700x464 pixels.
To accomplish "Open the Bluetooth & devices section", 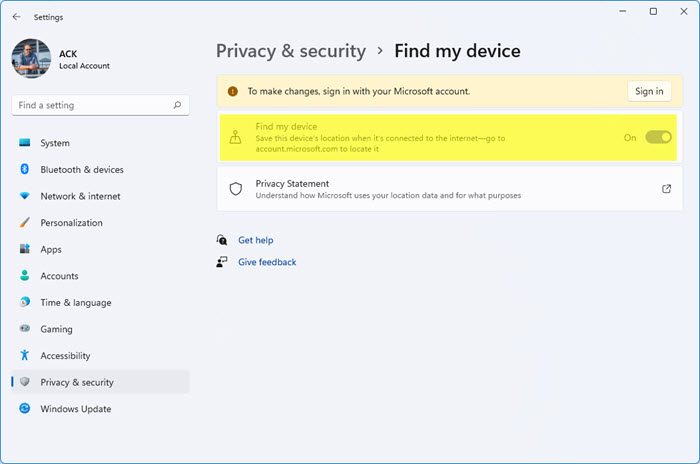I will tap(100, 170).
